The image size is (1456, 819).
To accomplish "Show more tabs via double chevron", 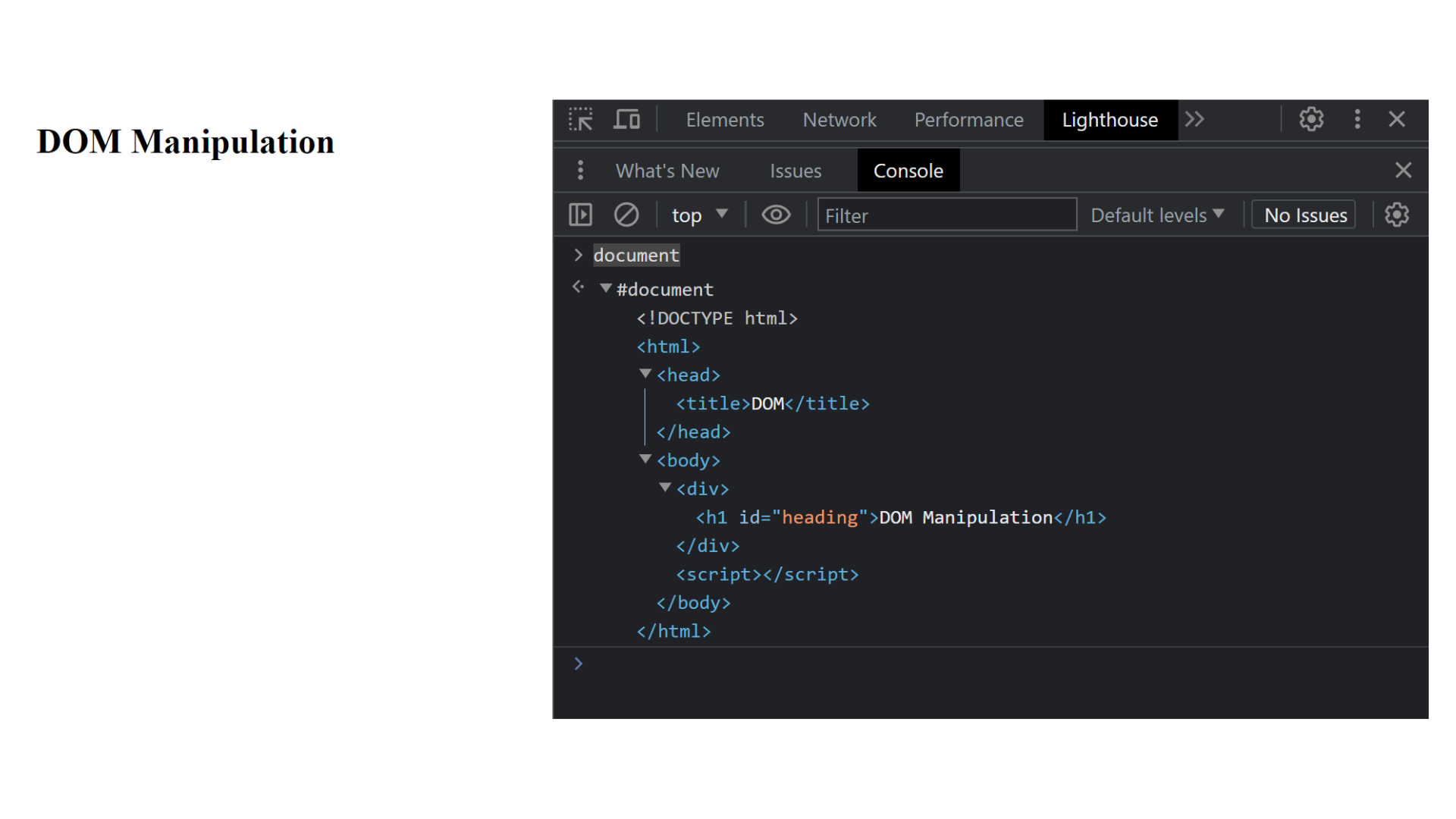I will click(1195, 119).
